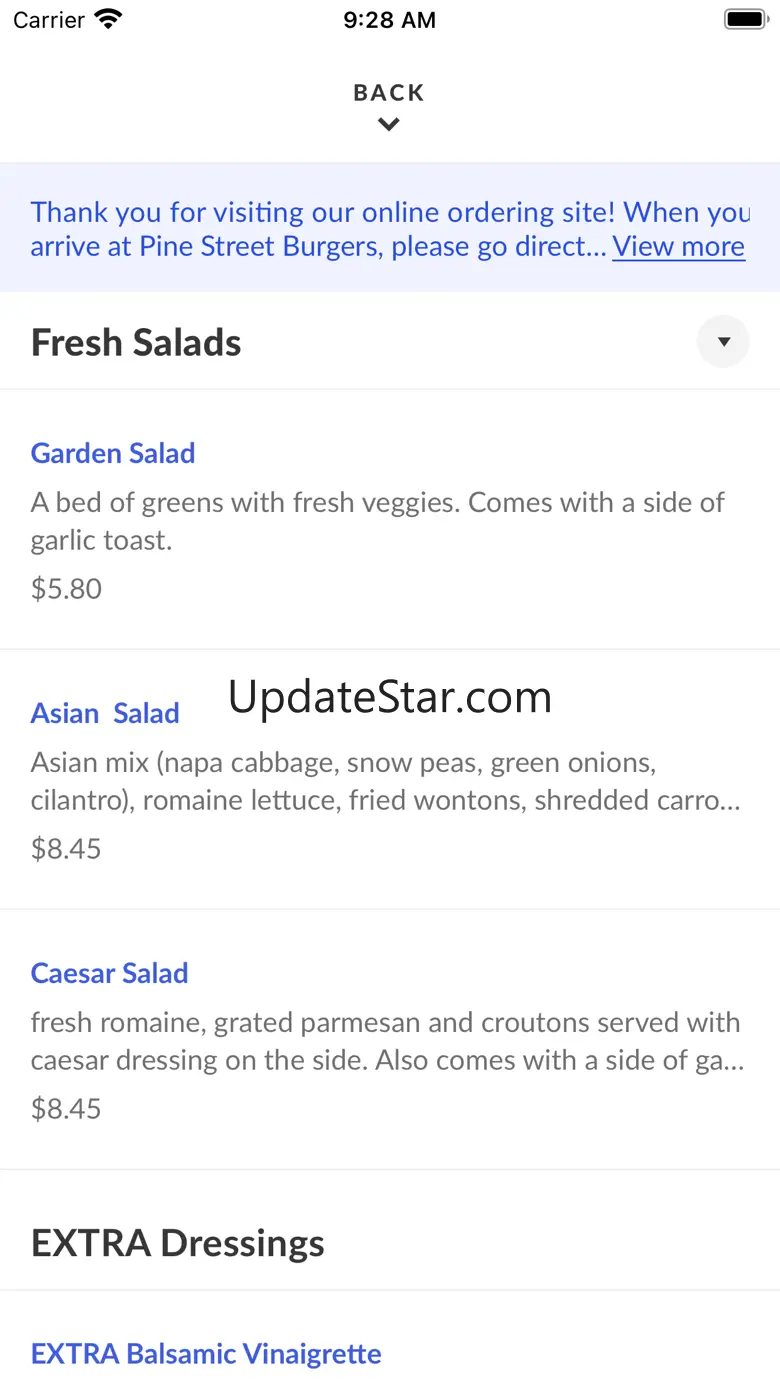Choose the Caesar Salad title
Viewport: 780px width, 1387px height.
110,973
